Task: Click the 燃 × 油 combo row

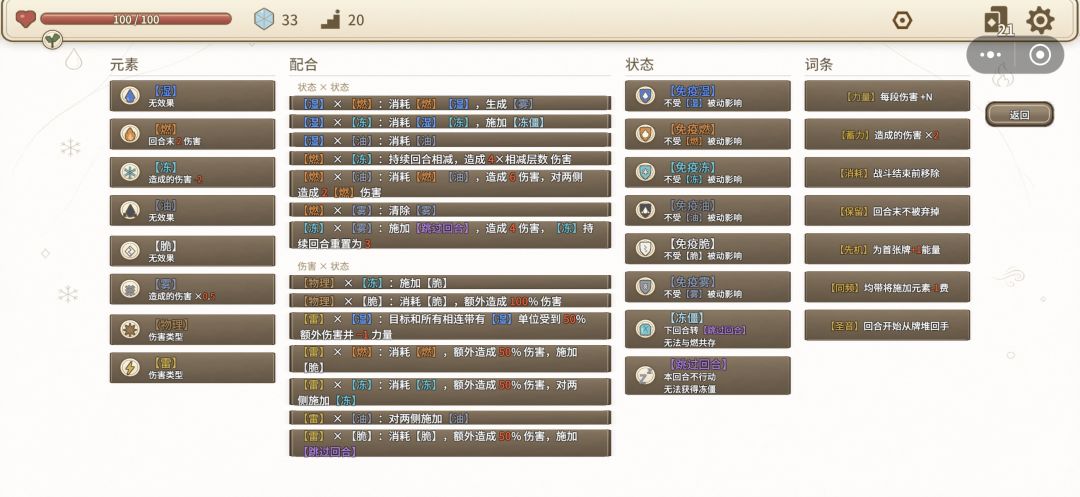Action: pos(450,184)
